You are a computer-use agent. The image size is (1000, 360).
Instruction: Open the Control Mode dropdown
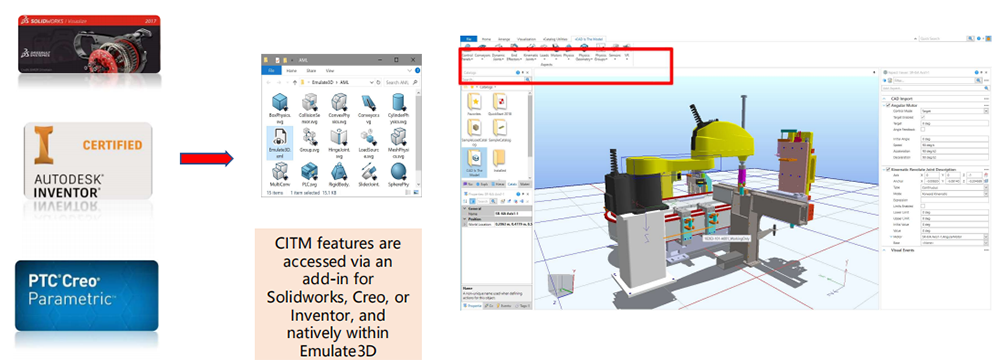(954, 110)
